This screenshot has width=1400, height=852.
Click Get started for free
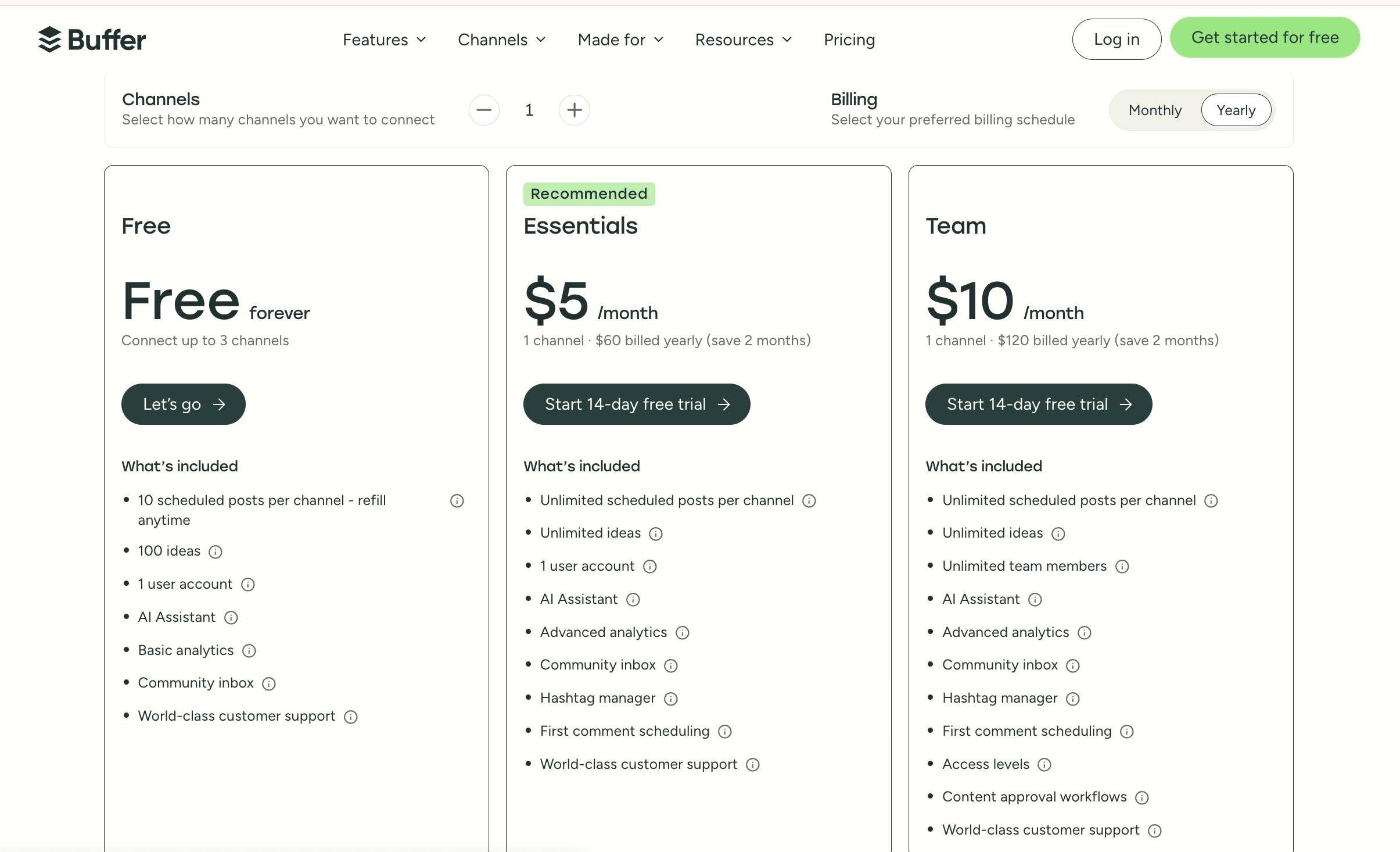click(1265, 37)
